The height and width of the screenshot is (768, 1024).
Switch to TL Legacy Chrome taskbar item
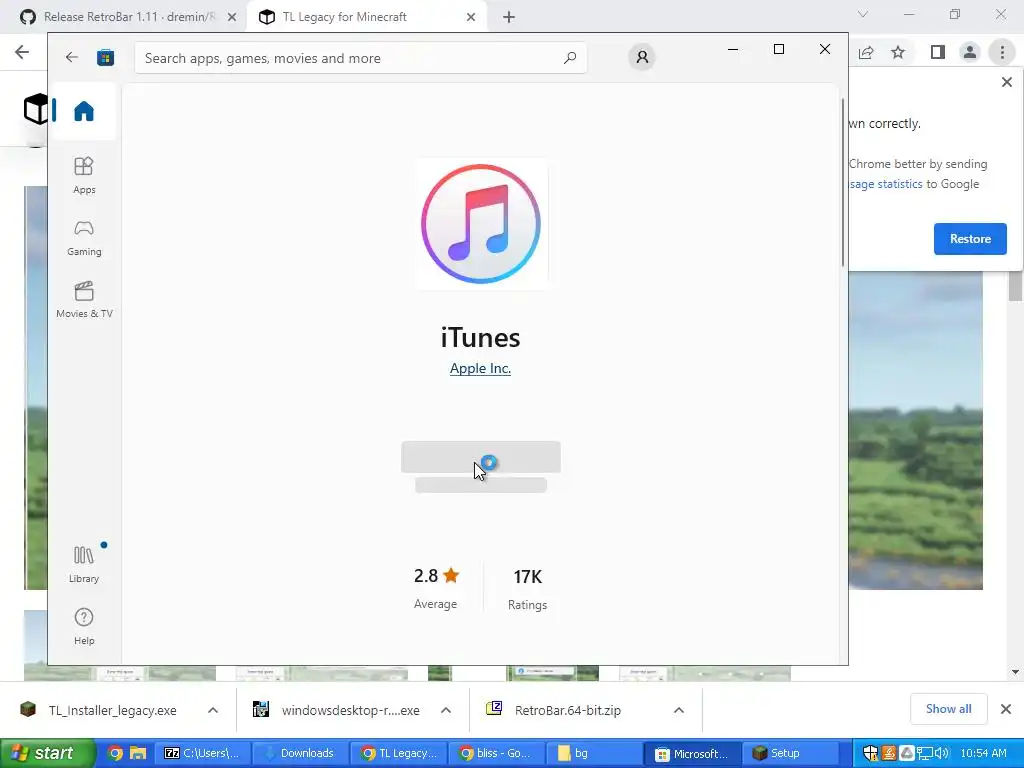[x=398, y=754]
